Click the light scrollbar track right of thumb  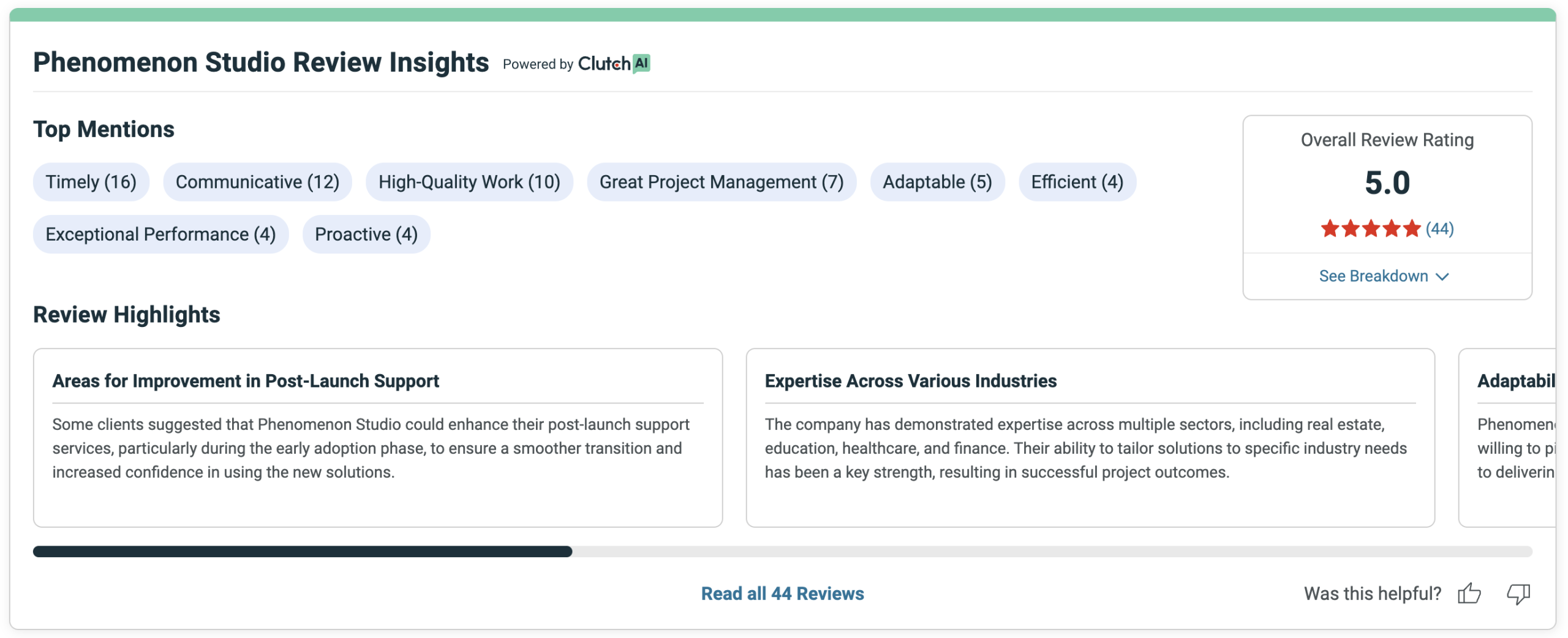(x=1052, y=552)
